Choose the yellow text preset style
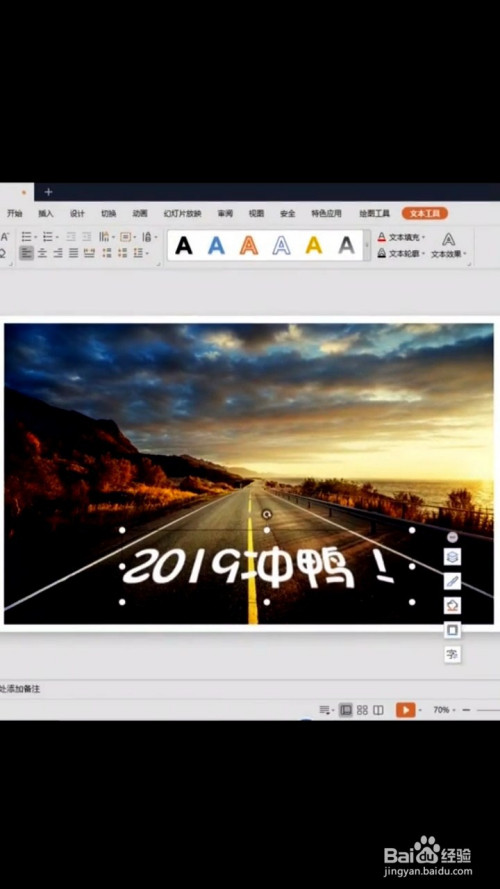 (x=313, y=245)
